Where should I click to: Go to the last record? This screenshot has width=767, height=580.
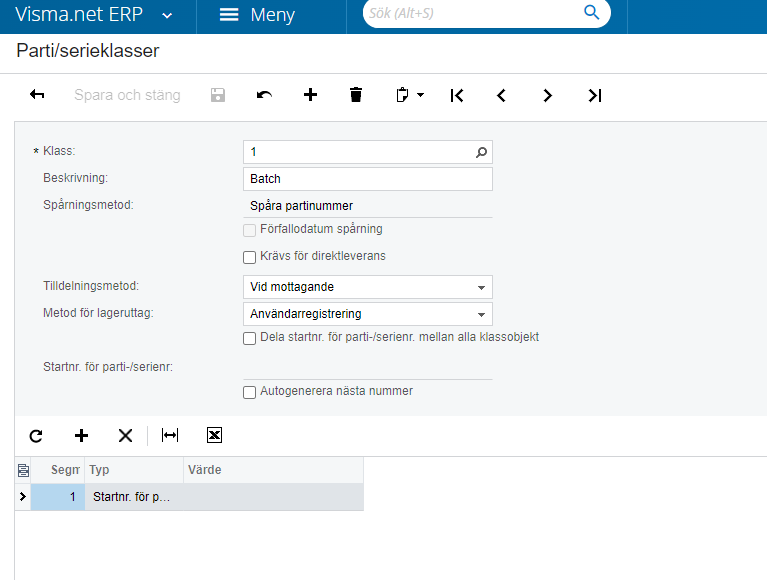[594, 95]
